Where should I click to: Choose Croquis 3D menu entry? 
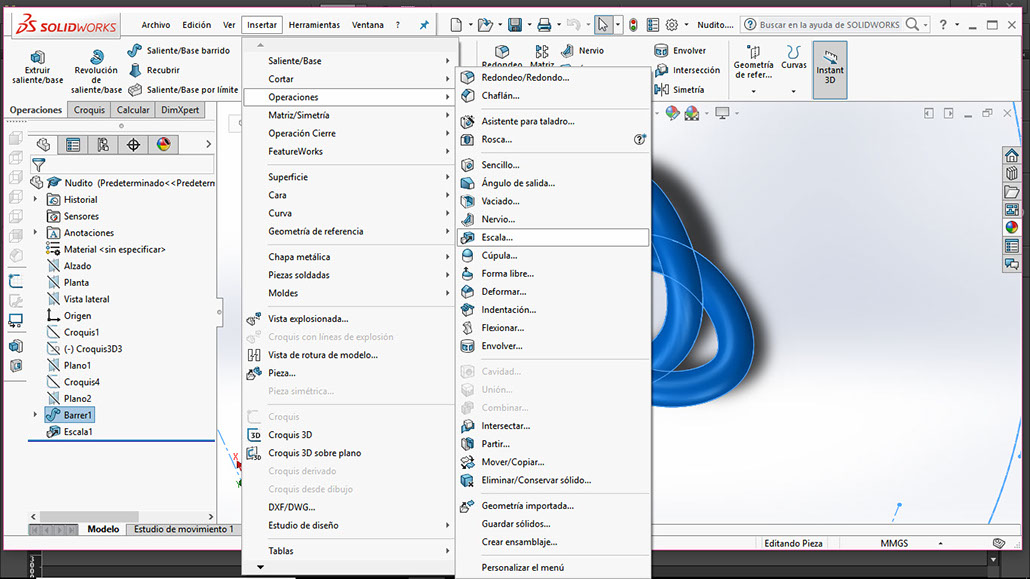click(350, 434)
